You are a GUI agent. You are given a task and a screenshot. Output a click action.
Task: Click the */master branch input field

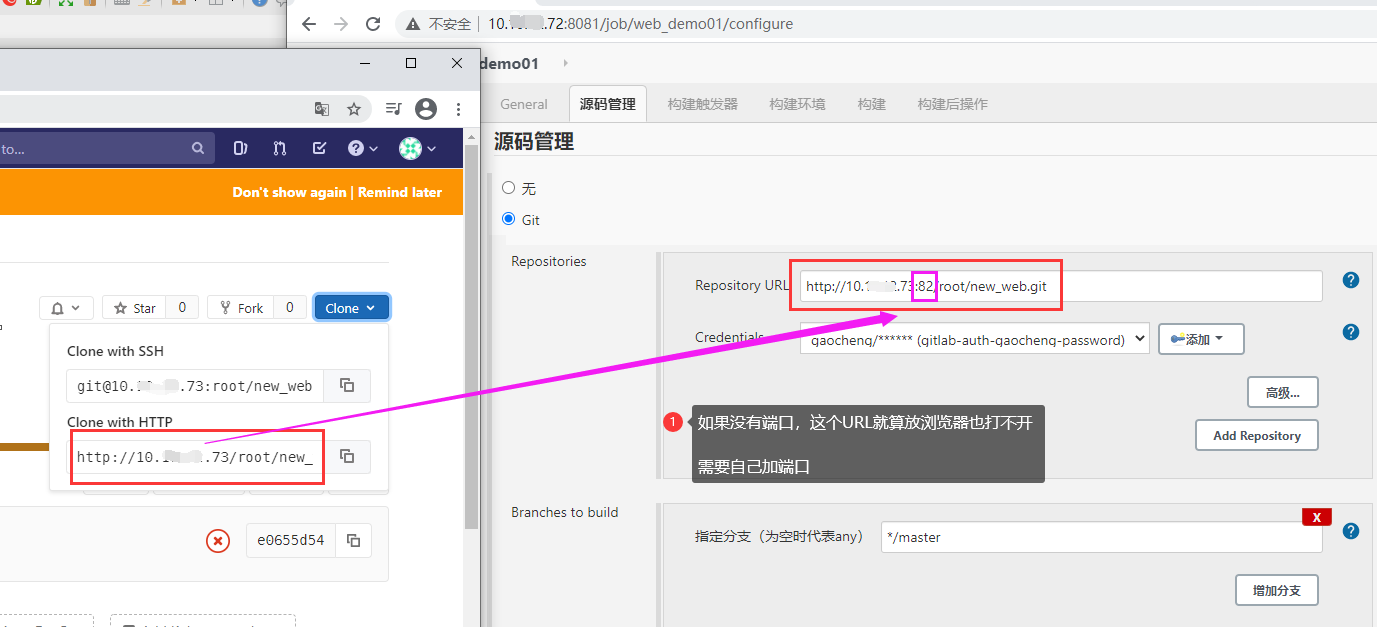(x=1100, y=537)
